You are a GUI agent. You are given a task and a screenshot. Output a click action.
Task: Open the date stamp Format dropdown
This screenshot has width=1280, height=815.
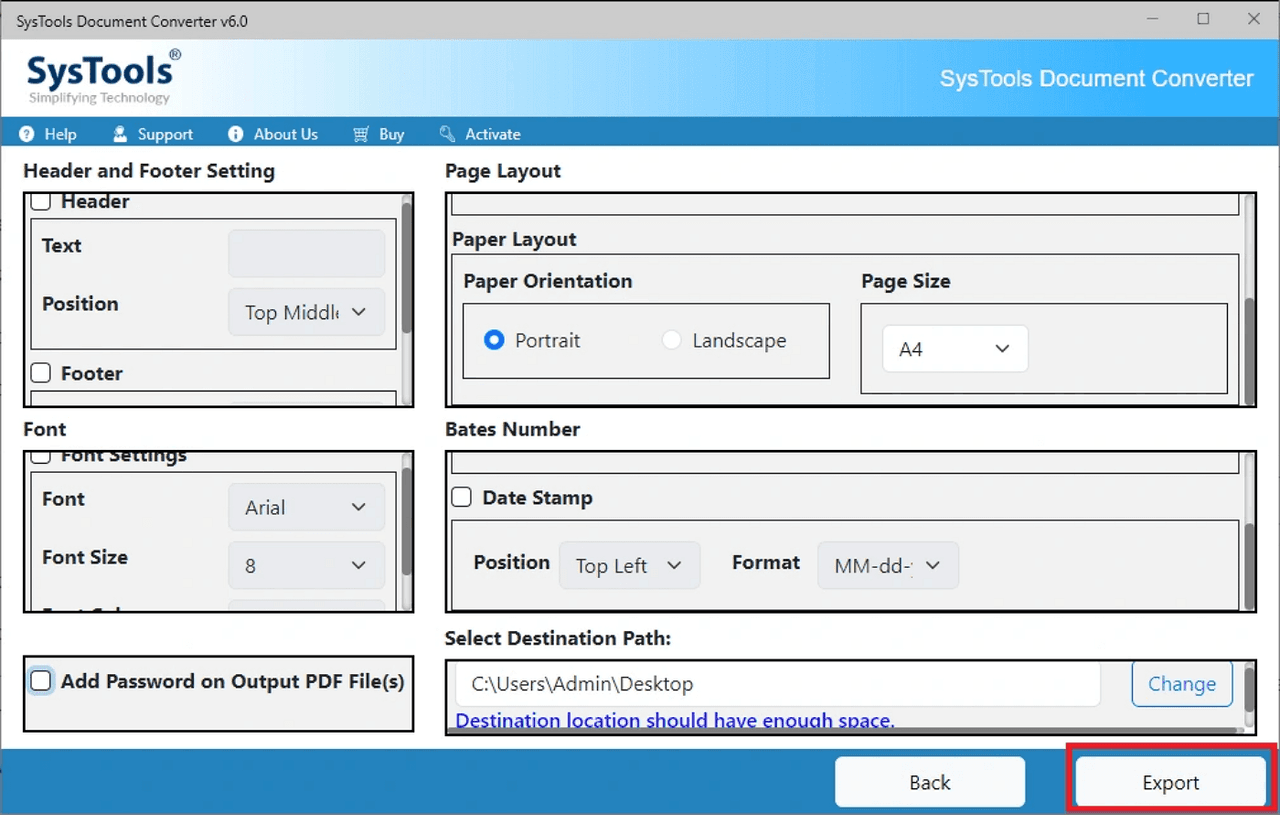[x=887, y=565]
